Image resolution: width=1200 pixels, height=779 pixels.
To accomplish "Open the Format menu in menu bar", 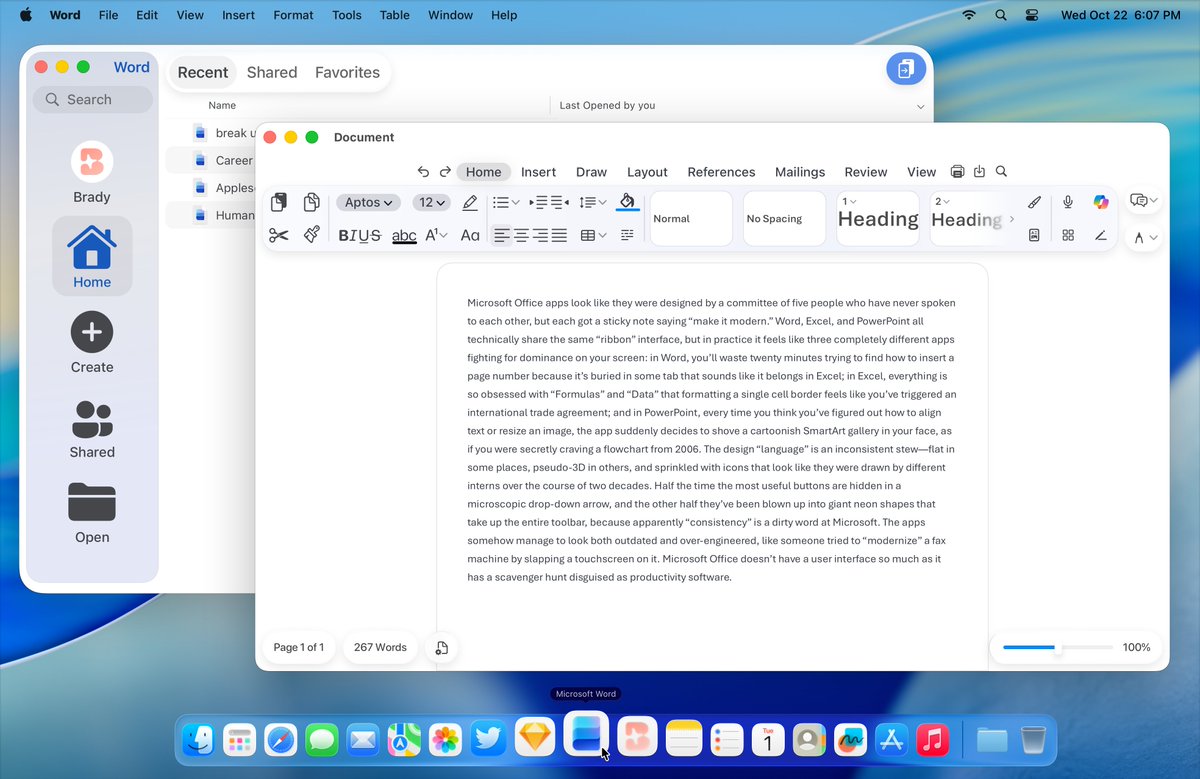I will [293, 15].
